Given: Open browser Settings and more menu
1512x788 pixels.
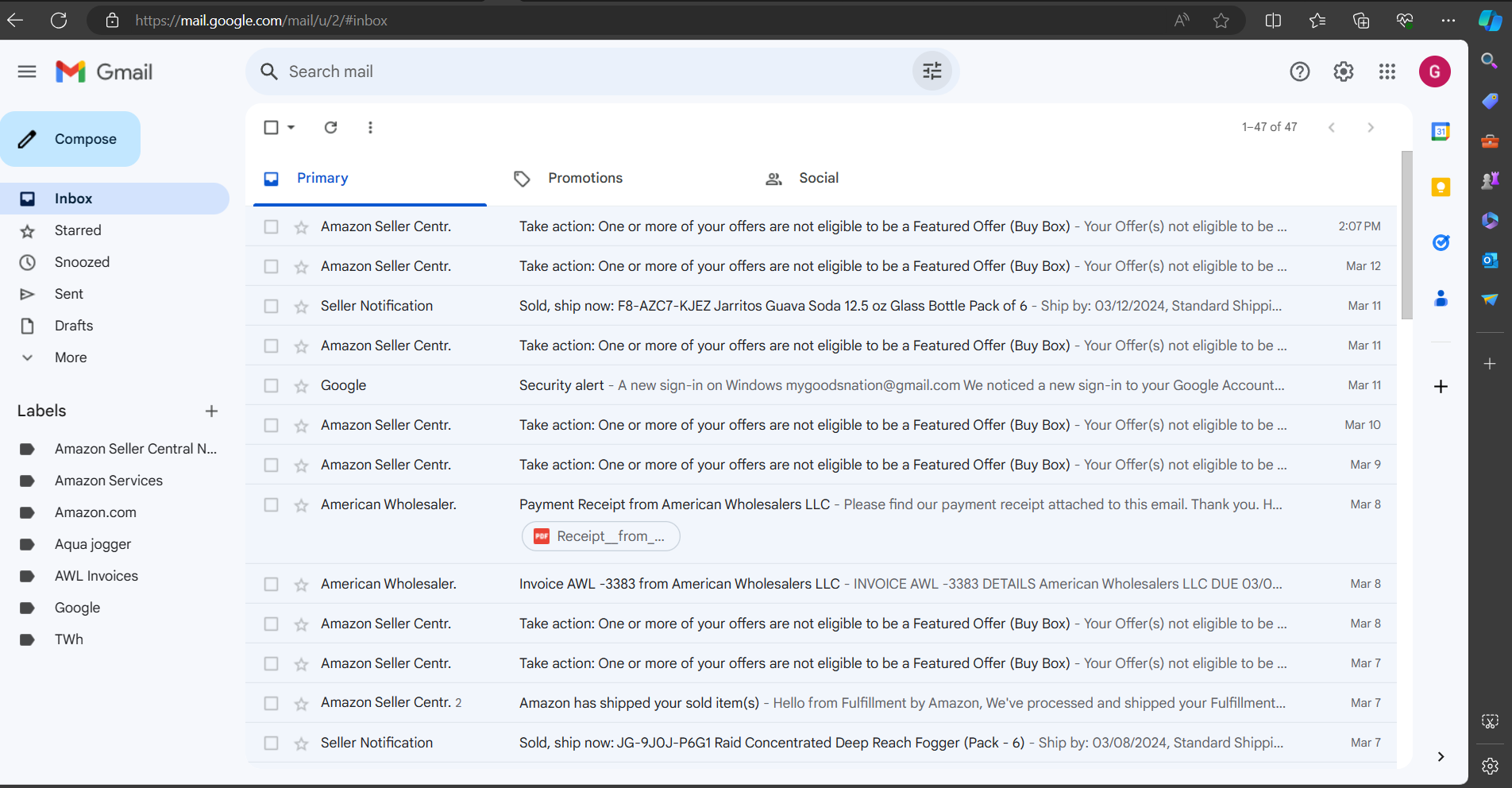Looking at the screenshot, I should pyautogui.click(x=1448, y=21).
